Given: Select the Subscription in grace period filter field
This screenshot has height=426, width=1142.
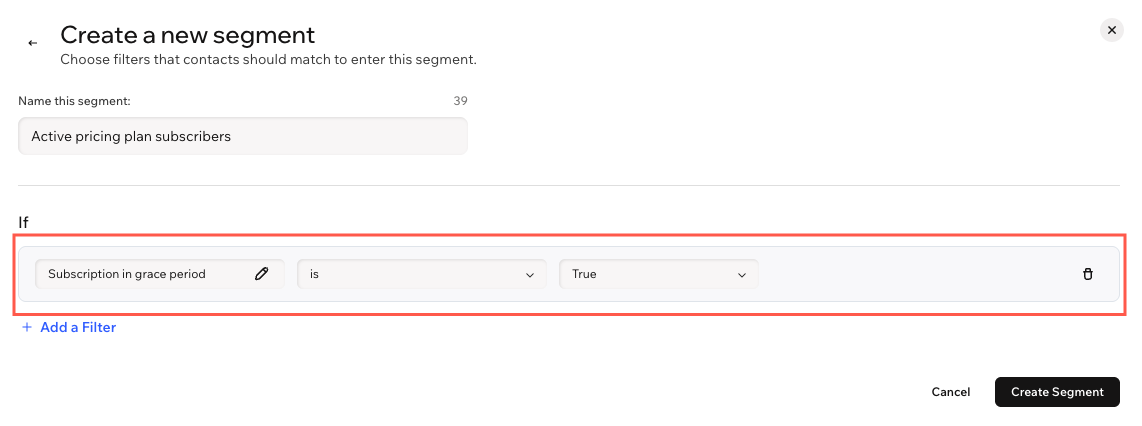Looking at the screenshot, I should coord(160,274).
